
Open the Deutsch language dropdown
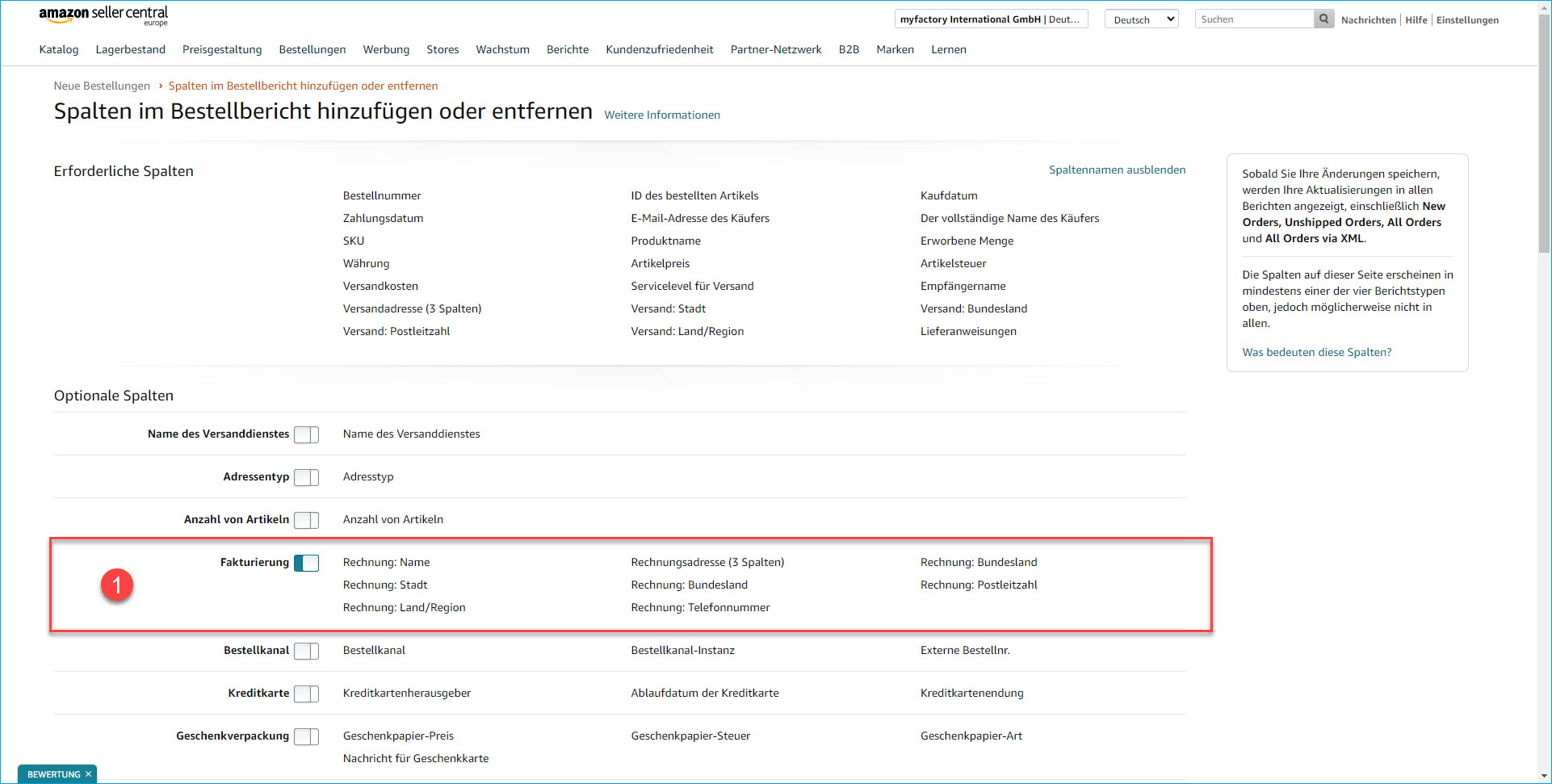[x=1141, y=19]
